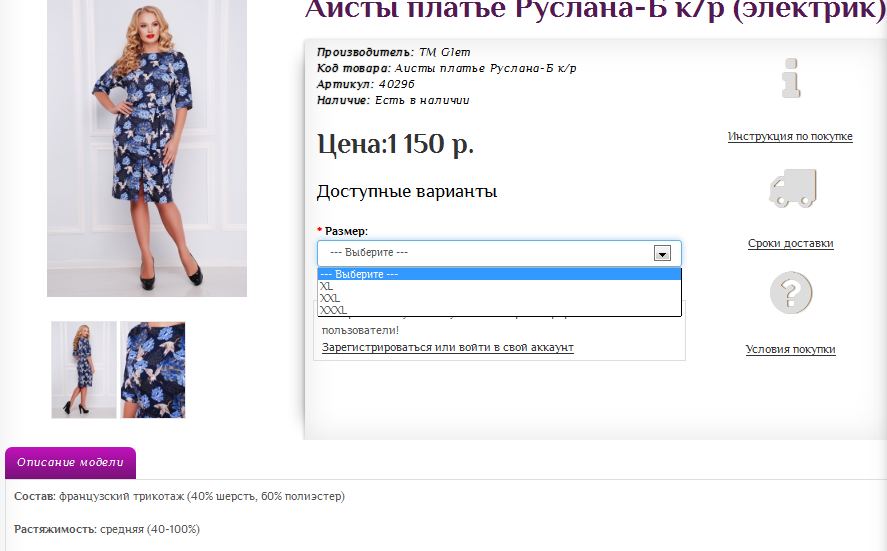Click the Размер field label
Screen dimensions: 887x551
click(x=346, y=231)
